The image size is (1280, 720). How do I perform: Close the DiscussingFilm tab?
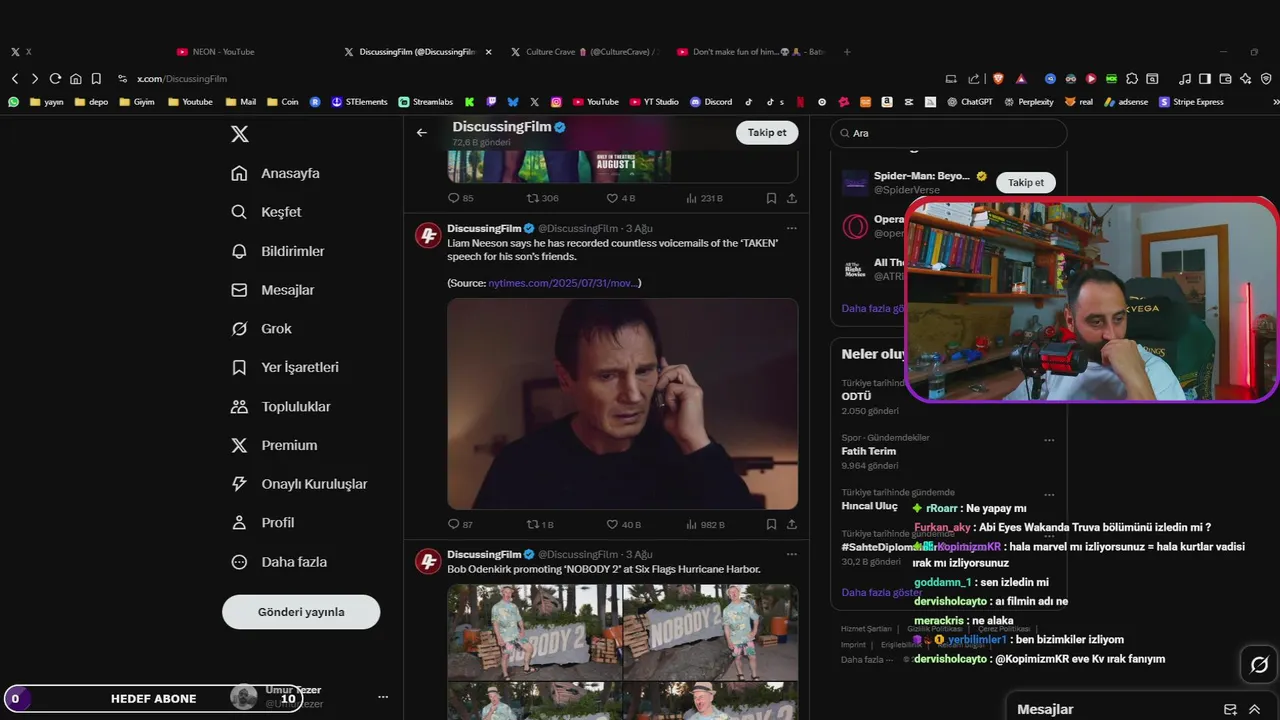point(489,52)
